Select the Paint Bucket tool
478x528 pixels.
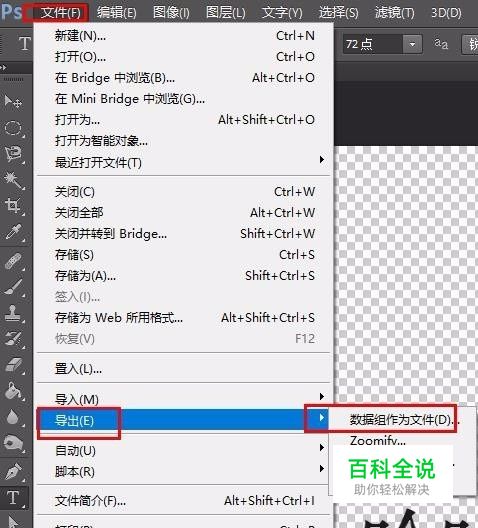[x=13, y=391]
